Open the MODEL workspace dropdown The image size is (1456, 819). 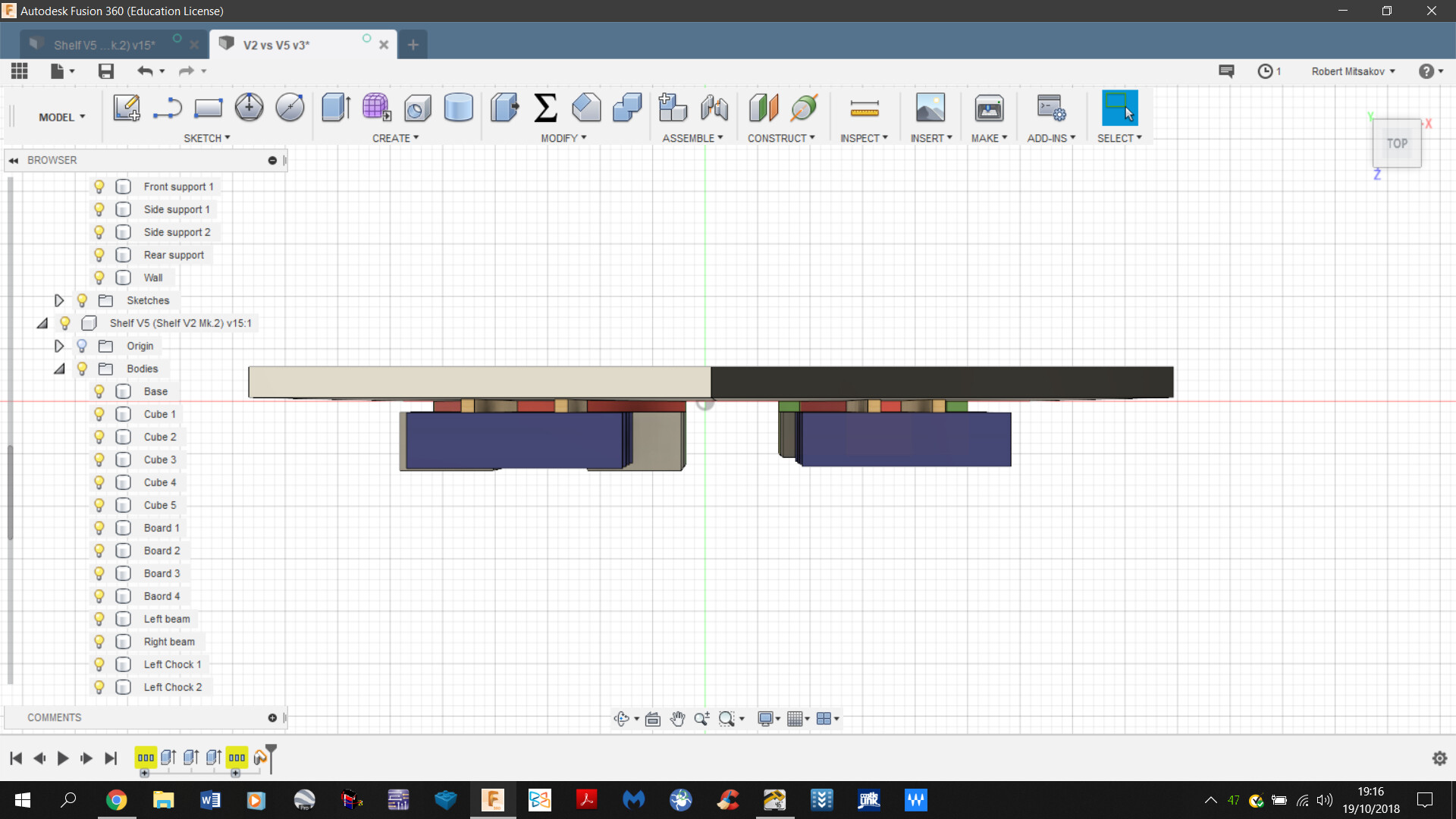click(x=62, y=117)
